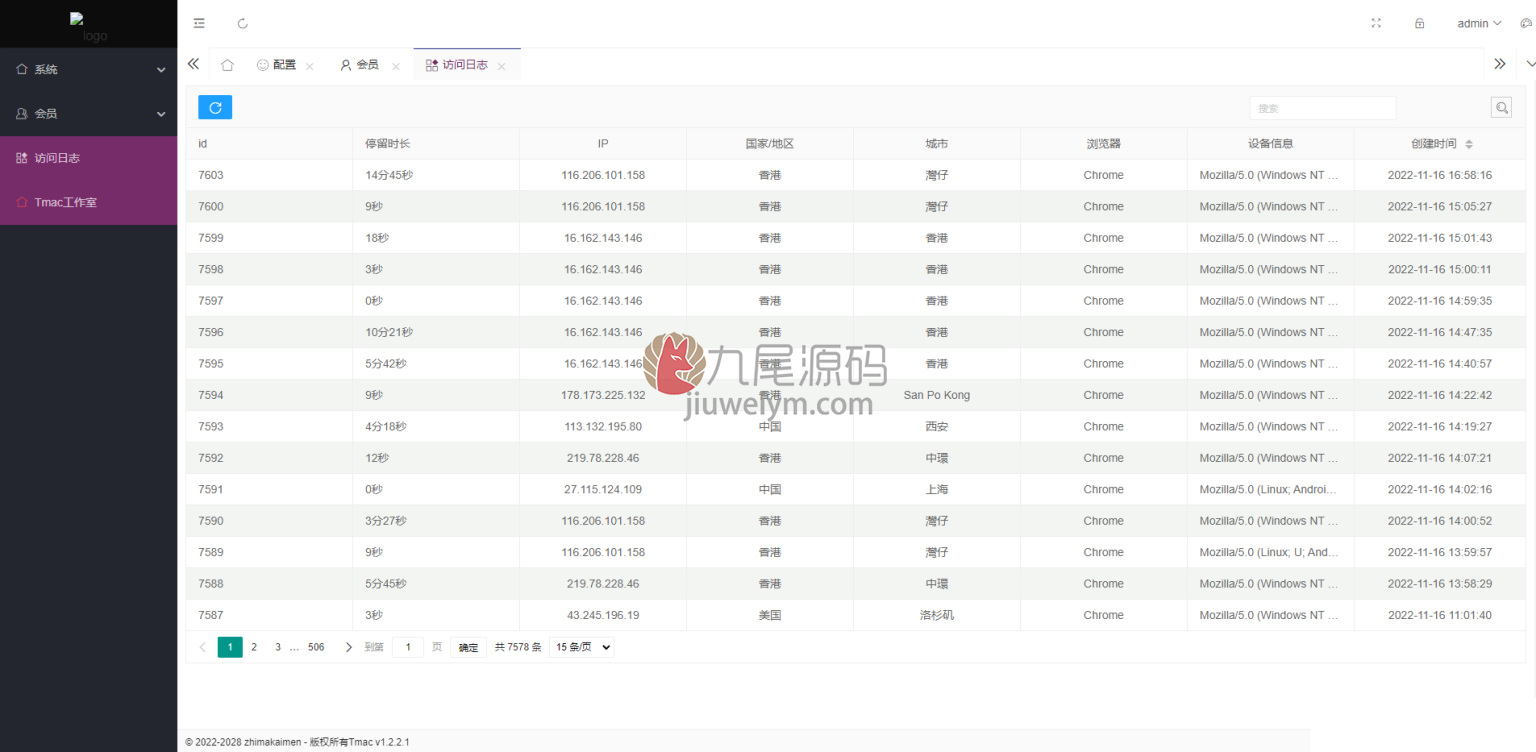
Task: Close the 配置 tab
Action: tap(310, 66)
